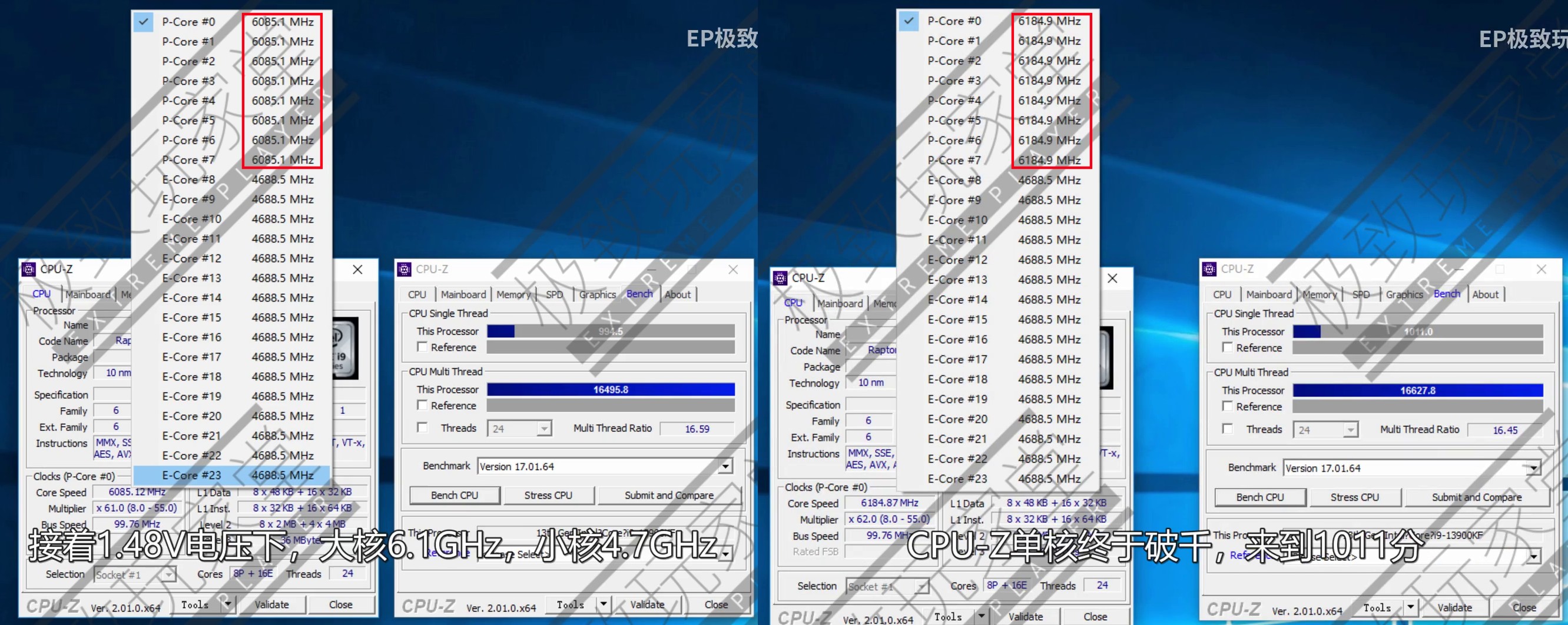1568x625 pixels.
Task: Enable single thread Reference checkbox under 994.5 score
Action: pos(422,347)
